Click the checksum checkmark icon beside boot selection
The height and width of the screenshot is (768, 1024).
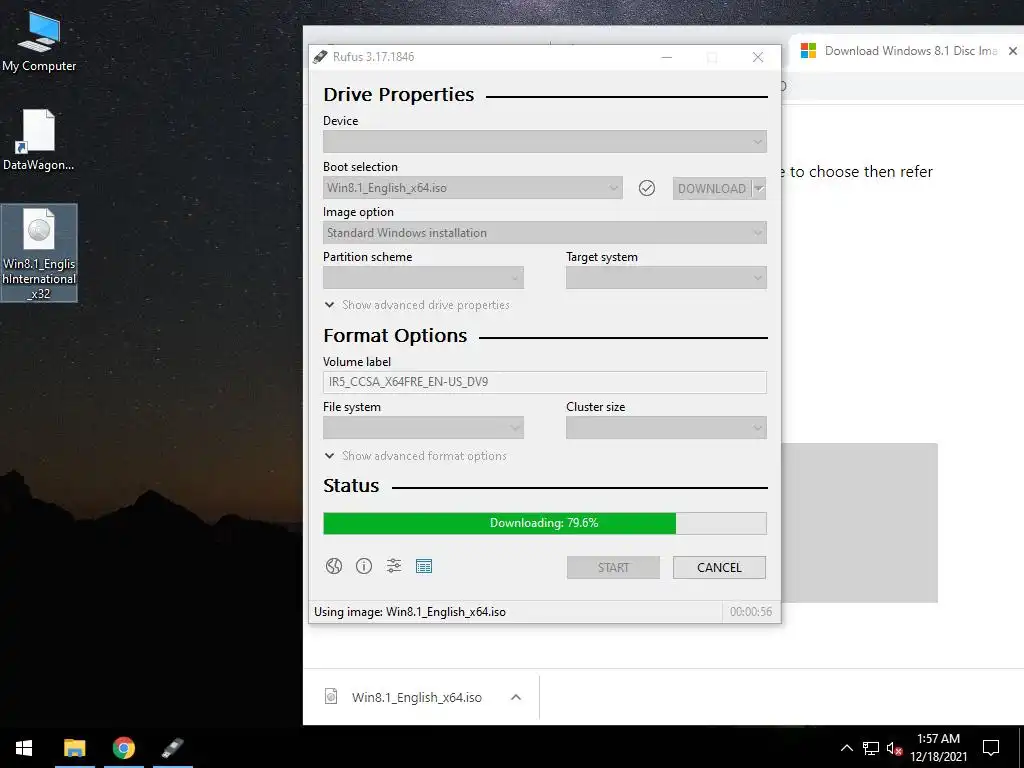tap(647, 188)
